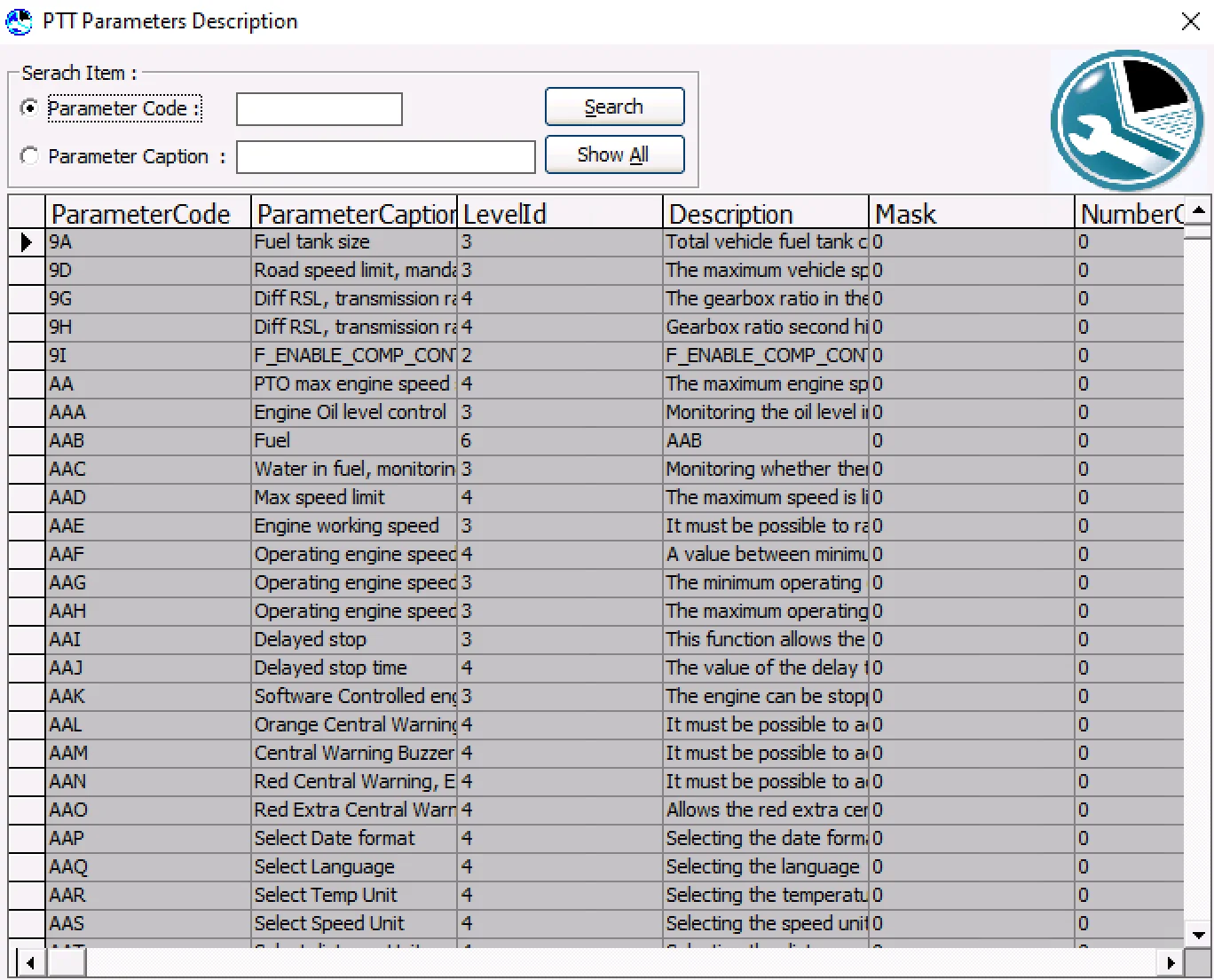Image resolution: width=1214 pixels, height=980 pixels.
Task: Click the row selector arrow beside 9A
Action: coord(25,241)
